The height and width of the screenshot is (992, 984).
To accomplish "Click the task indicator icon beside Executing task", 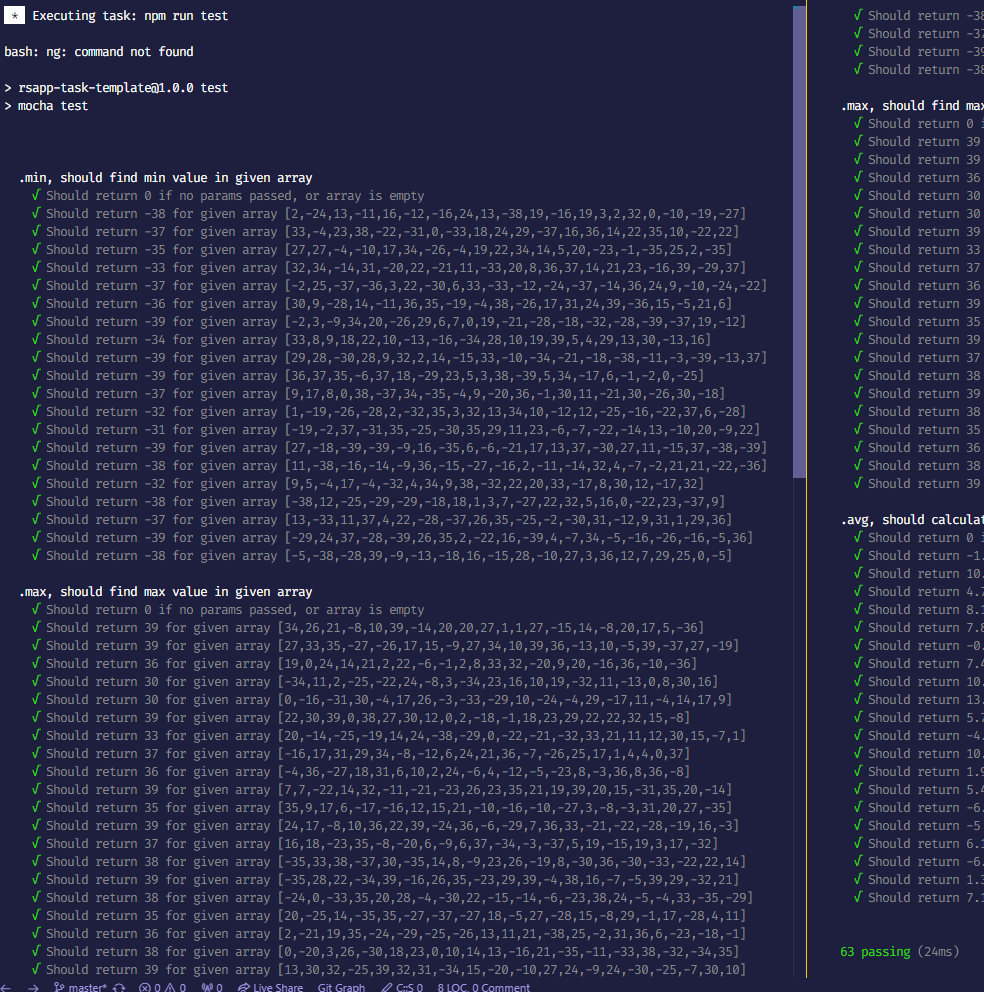I will (14, 15).
